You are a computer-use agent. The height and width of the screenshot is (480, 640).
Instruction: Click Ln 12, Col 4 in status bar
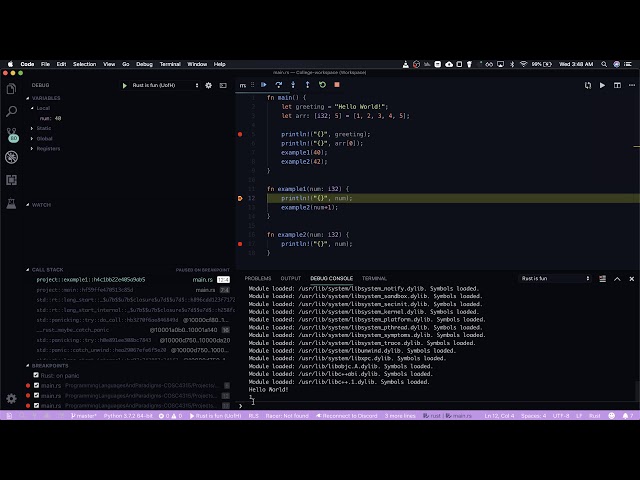point(499,416)
